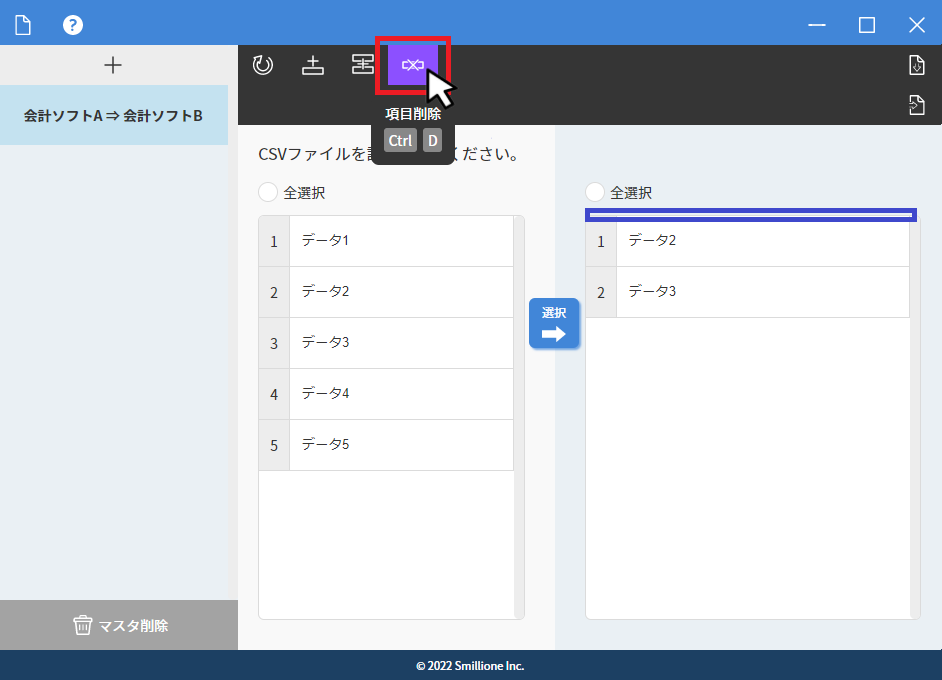Image resolution: width=942 pixels, height=680 pixels.
Task: Click the file export icon below the import icon
Action: (916, 105)
